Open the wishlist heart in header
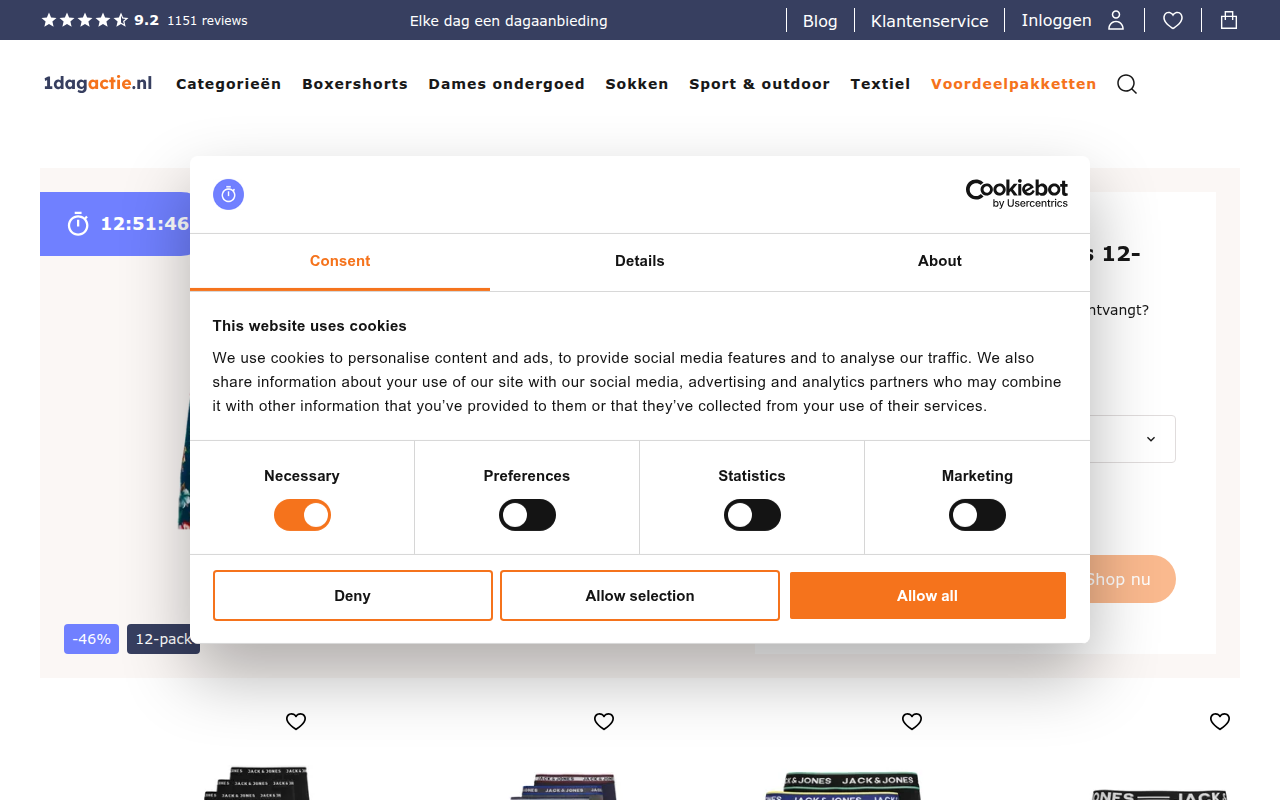The height and width of the screenshot is (800, 1280). coord(1173,20)
